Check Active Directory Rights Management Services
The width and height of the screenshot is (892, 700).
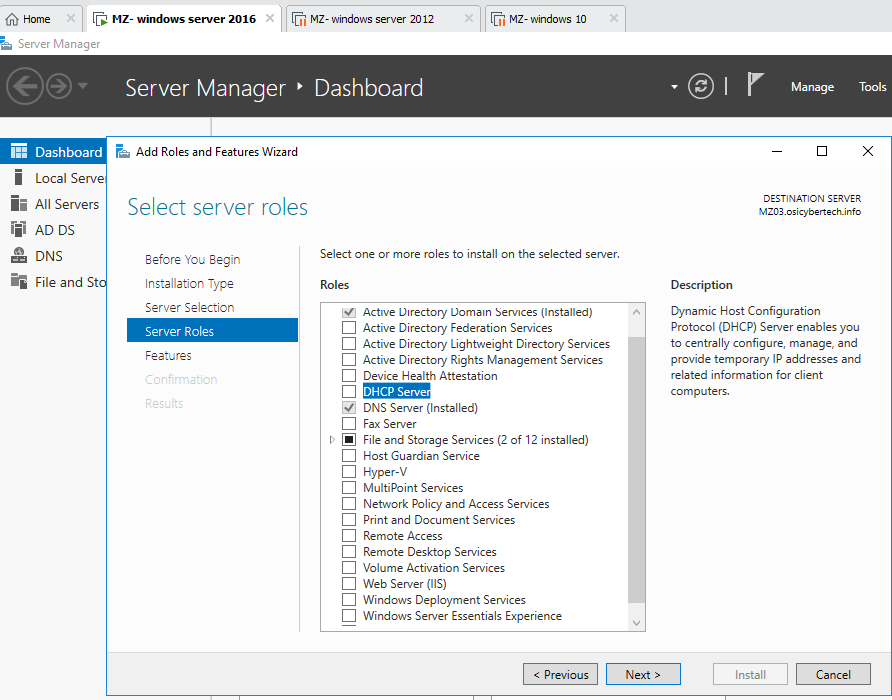349,360
